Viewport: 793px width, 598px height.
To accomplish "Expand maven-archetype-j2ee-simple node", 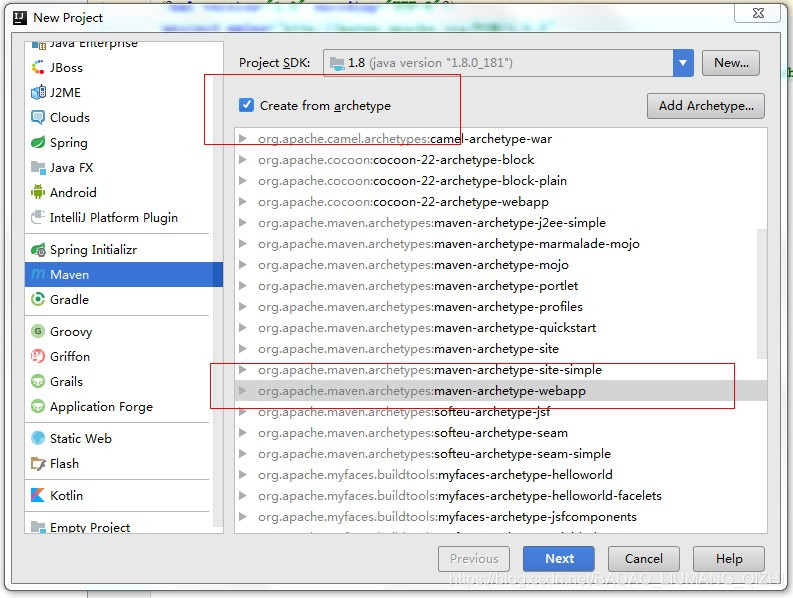I will [243, 223].
